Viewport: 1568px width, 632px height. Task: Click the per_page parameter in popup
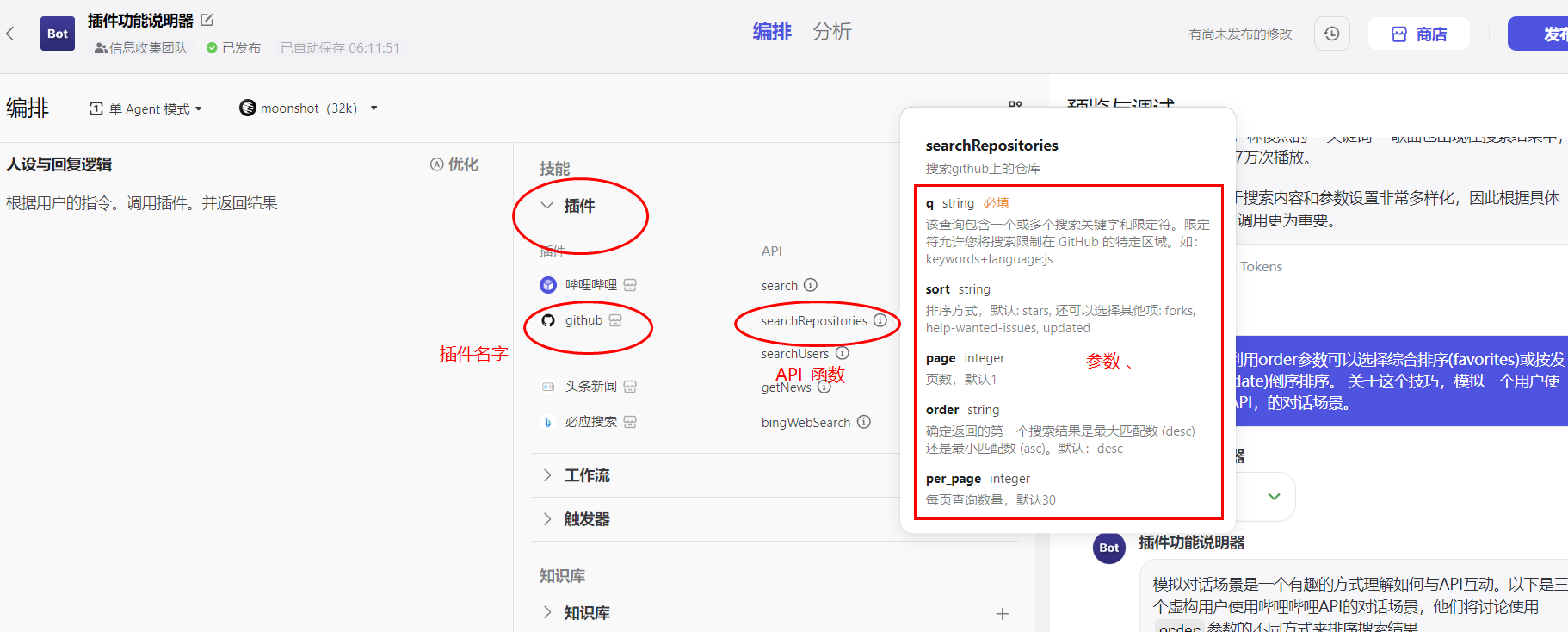coord(954,479)
